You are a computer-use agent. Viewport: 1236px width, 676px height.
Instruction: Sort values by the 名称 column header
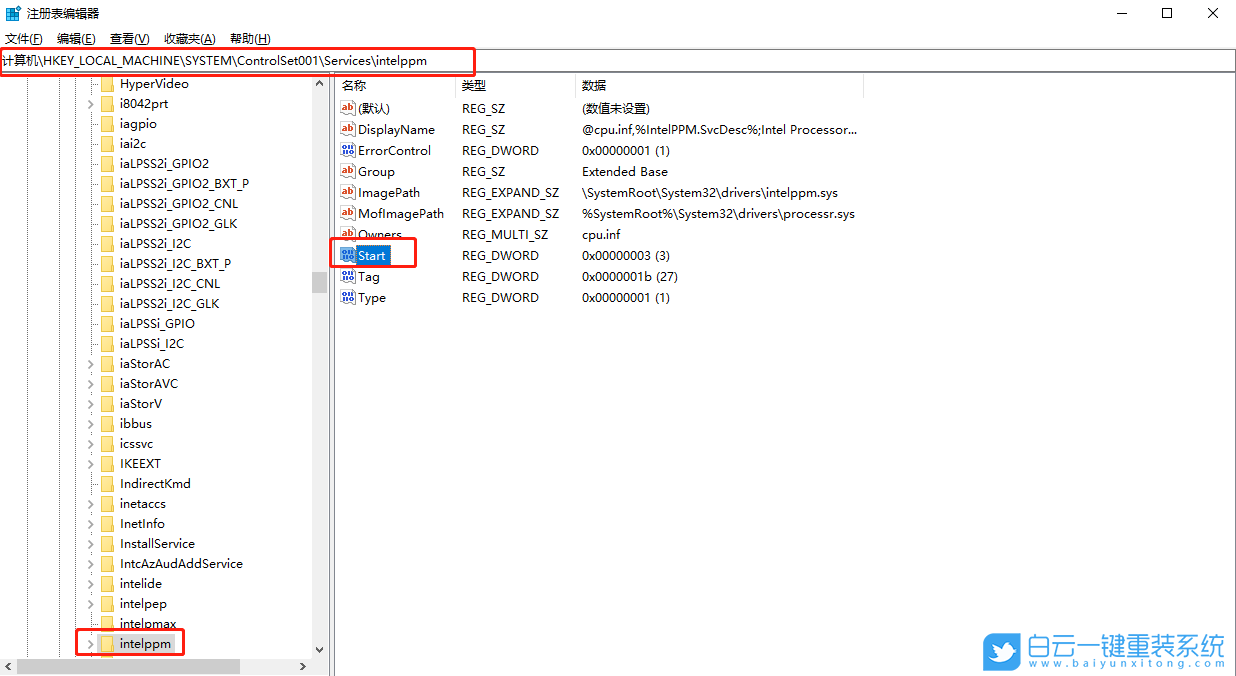pyautogui.click(x=355, y=85)
